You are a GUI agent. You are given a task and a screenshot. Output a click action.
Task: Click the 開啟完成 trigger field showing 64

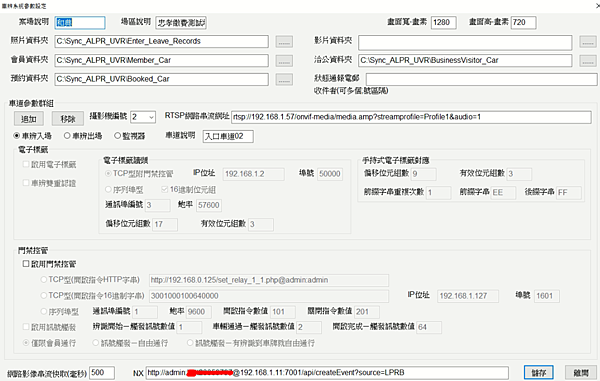[x=429, y=327]
